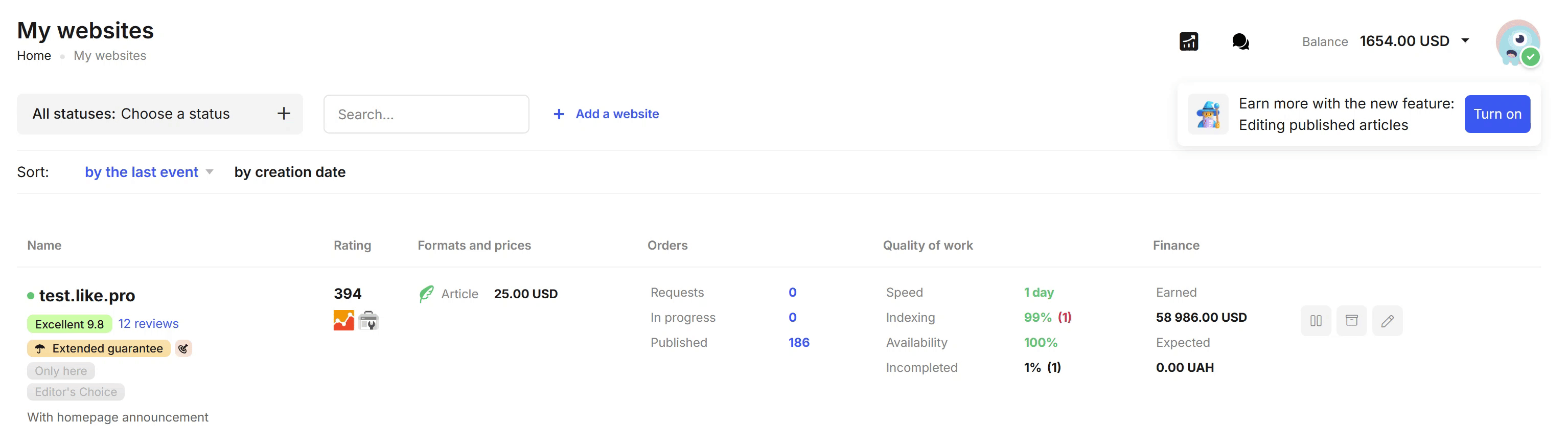Image resolution: width=1568 pixels, height=443 pixels.
Task: Open the All statuses filter dropdown
Action: (x=159, y=114)
